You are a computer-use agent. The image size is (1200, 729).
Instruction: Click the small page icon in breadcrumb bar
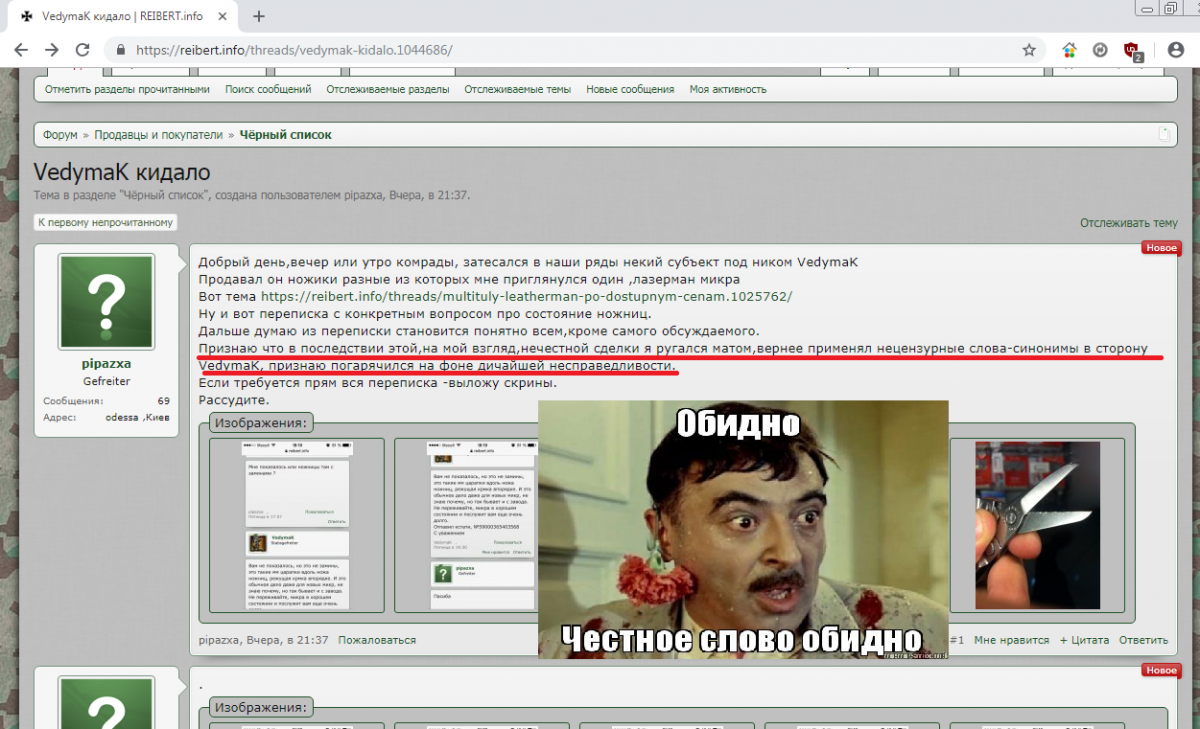(x=1164, y=134)
